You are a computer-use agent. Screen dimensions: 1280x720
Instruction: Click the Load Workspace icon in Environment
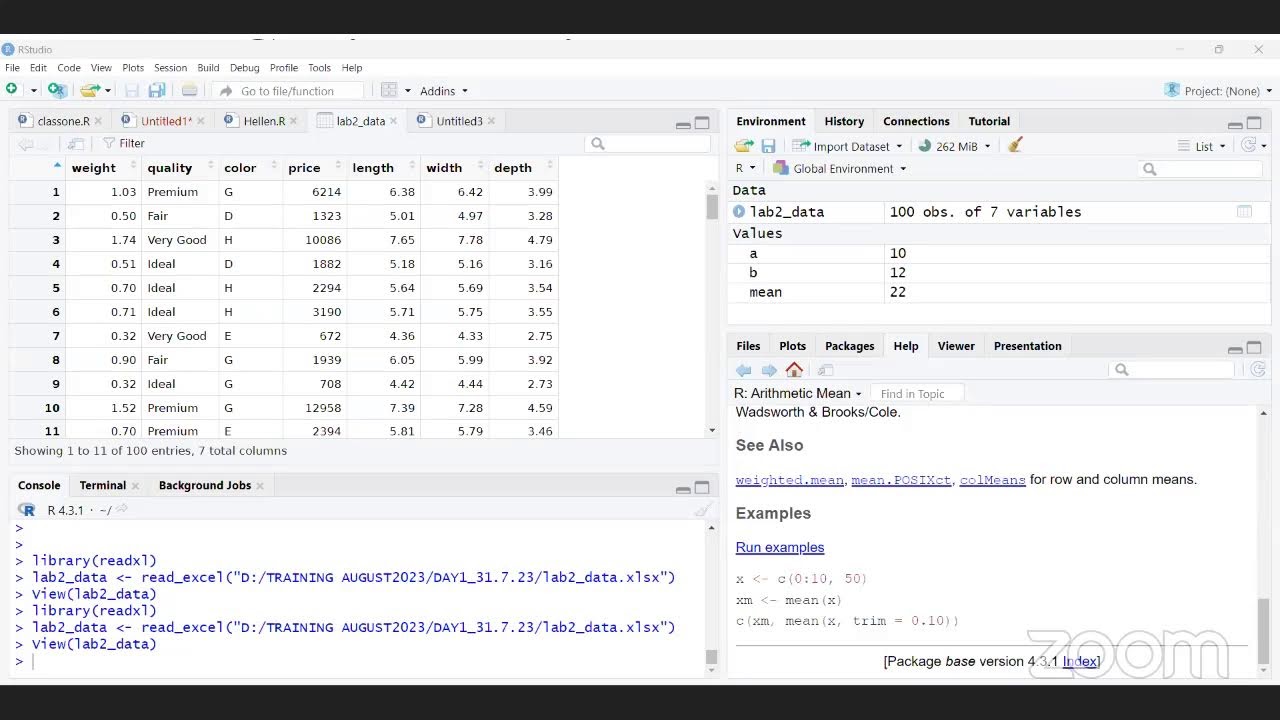(x=744, y=146)
